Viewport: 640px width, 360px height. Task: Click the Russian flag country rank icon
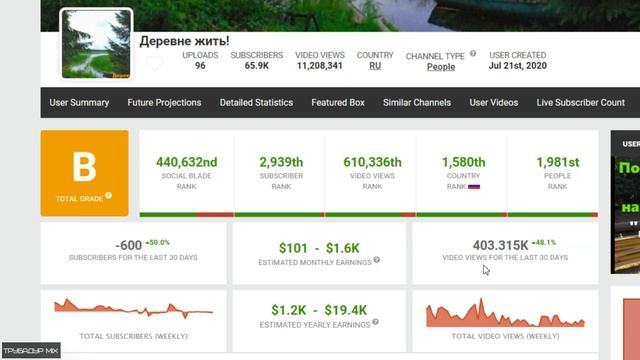pos(474,187)
